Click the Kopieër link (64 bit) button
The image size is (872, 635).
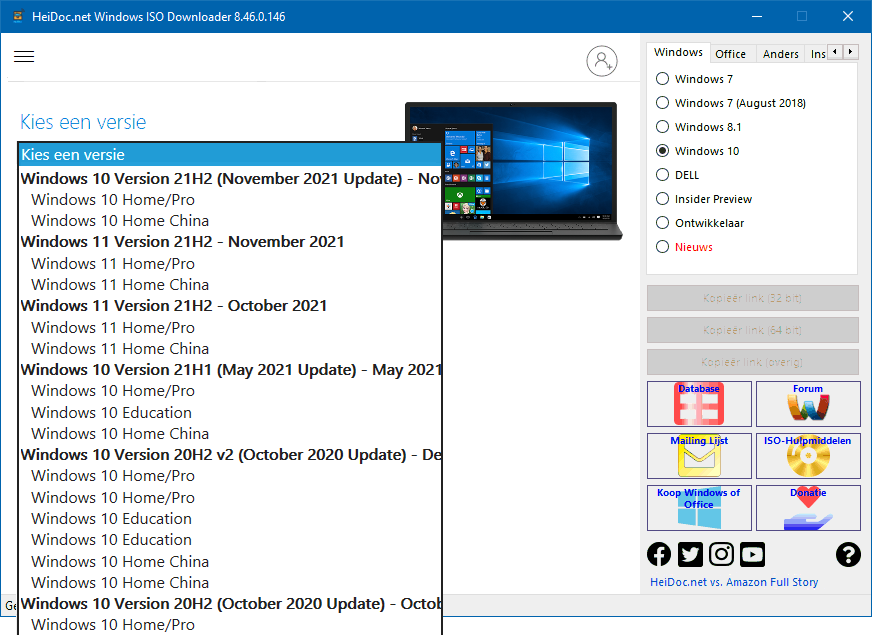click(752, 330)
